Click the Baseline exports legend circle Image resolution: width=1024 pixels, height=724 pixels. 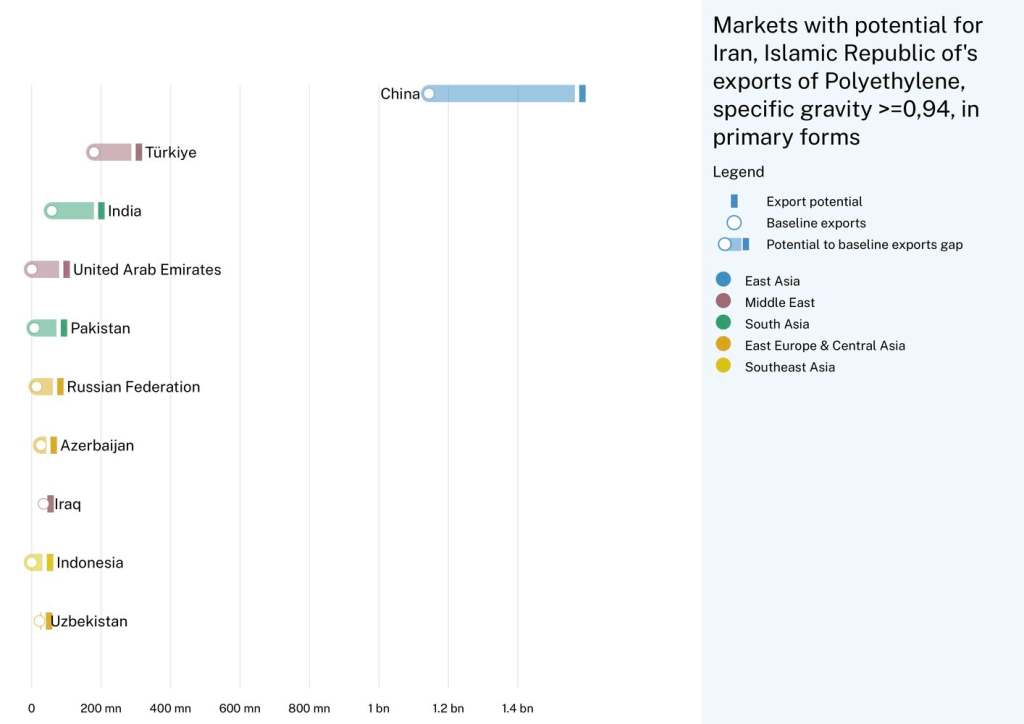[734, 223]
